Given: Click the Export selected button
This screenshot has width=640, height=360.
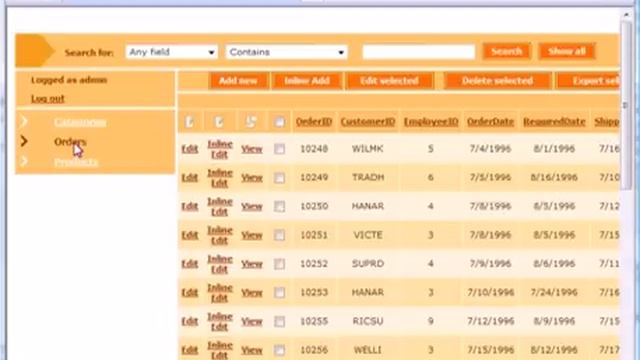Looking at the screenshot, I should click(588, 81).
